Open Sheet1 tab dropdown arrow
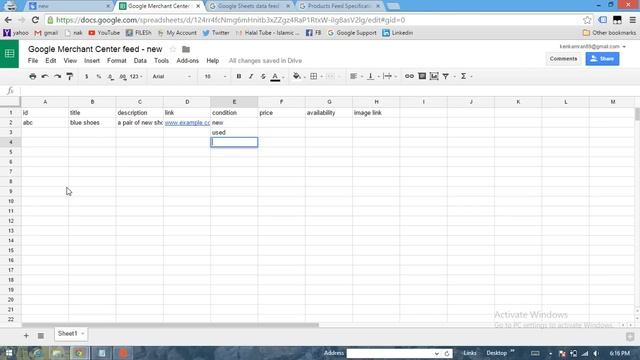The height and width of the screenshot is (360, 640). click(83, 334)
